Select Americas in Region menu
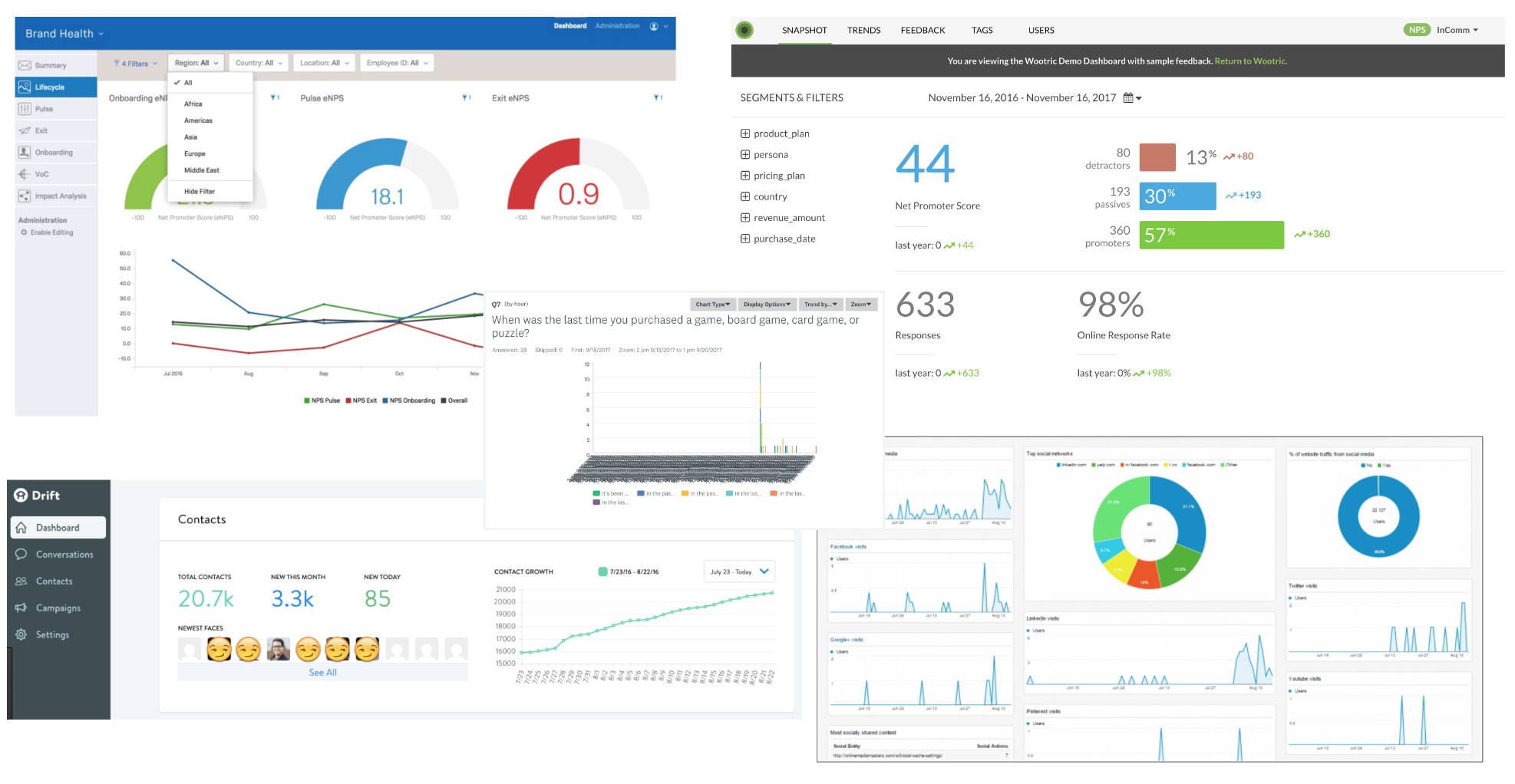1515x784 pixels. tap(210, 120)
